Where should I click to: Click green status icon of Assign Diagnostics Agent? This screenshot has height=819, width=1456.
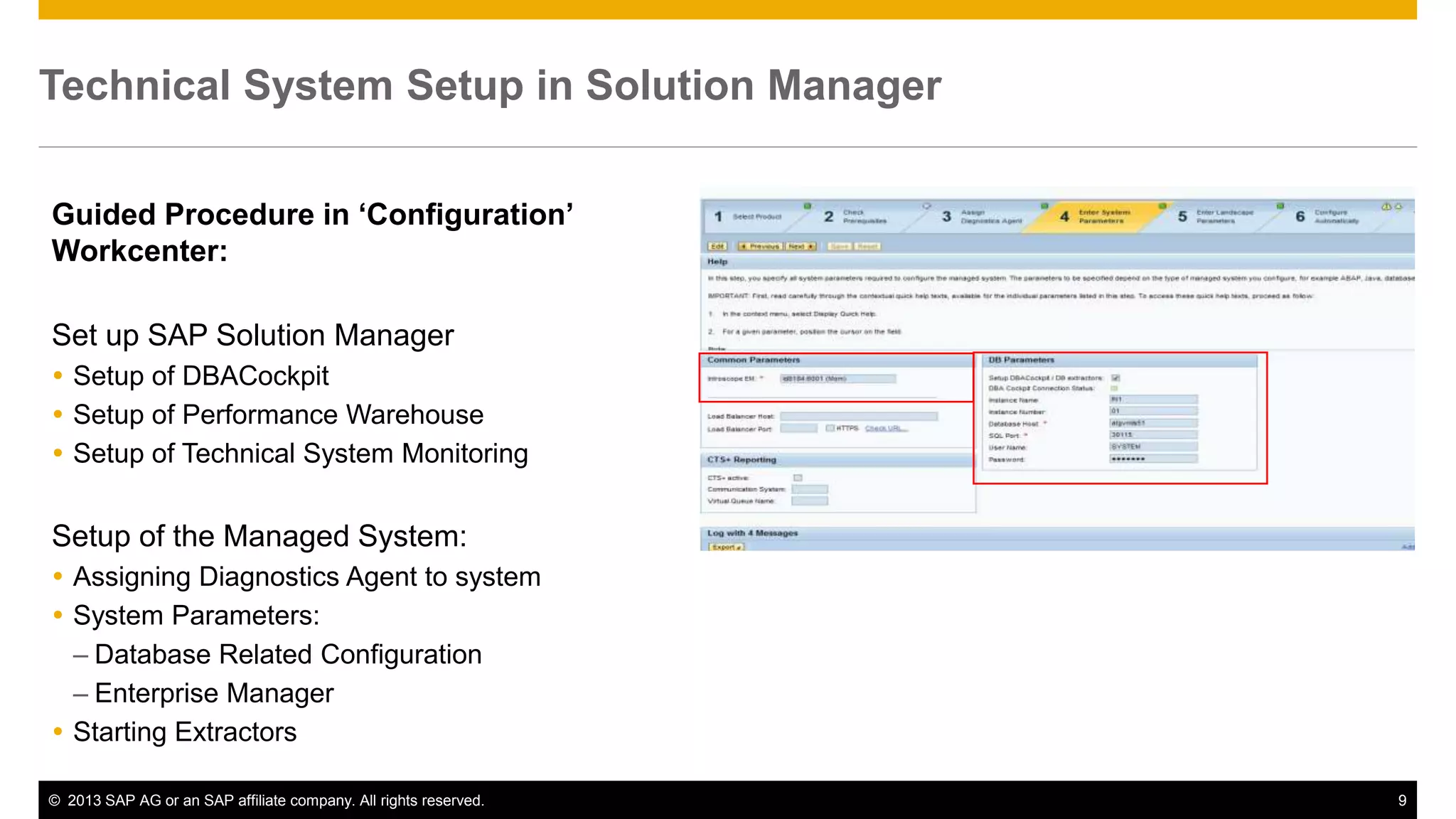click(1044, 206)
